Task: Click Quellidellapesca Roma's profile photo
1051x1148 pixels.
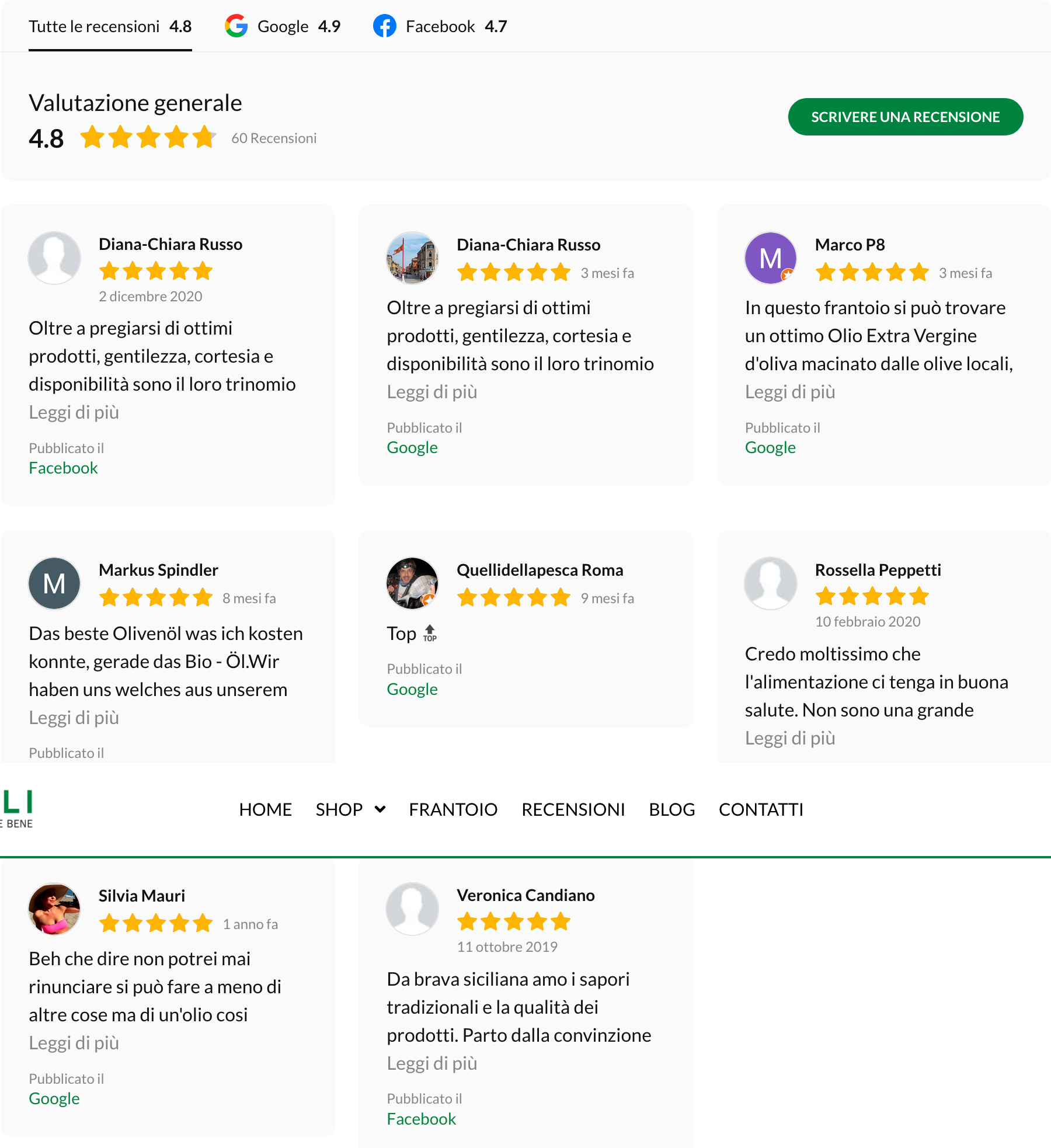Action: coord(412,583)
